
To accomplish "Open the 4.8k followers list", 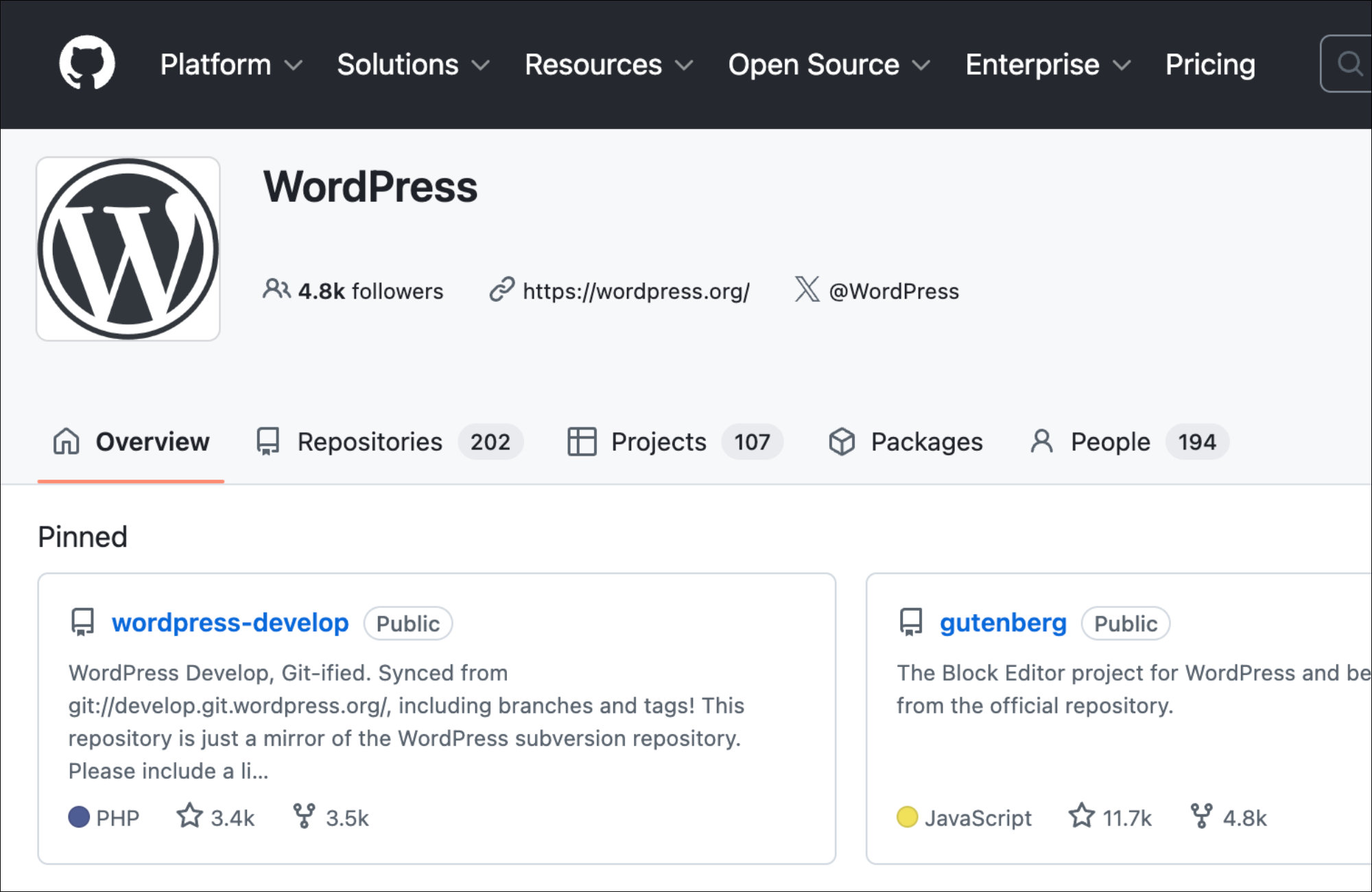I will [x=370, y=291].
